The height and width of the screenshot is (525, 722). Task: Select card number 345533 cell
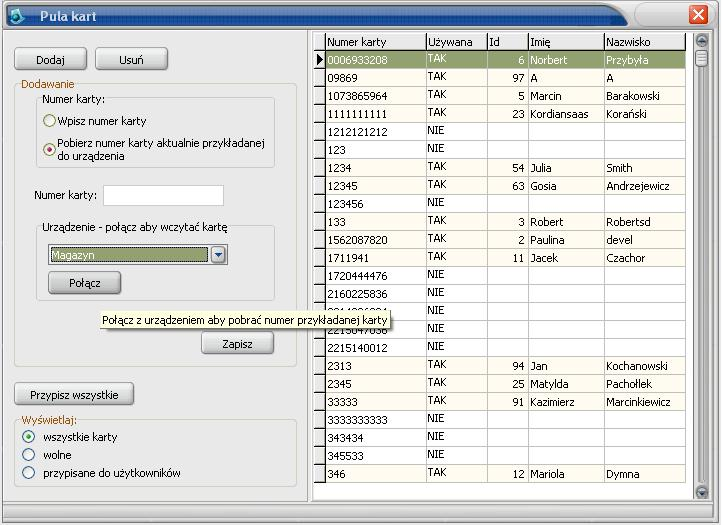[376, 455]
